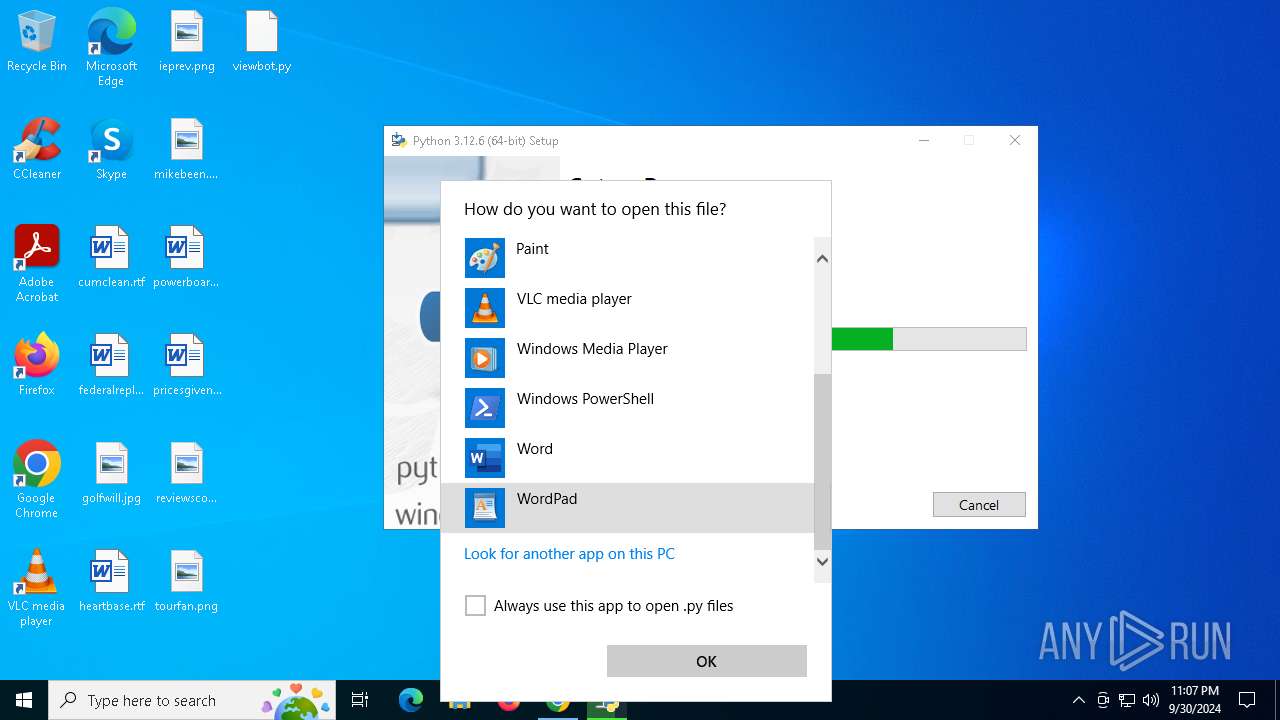Open Windows Start menu
Viewport: 1280px width, 720px height.
24,700
